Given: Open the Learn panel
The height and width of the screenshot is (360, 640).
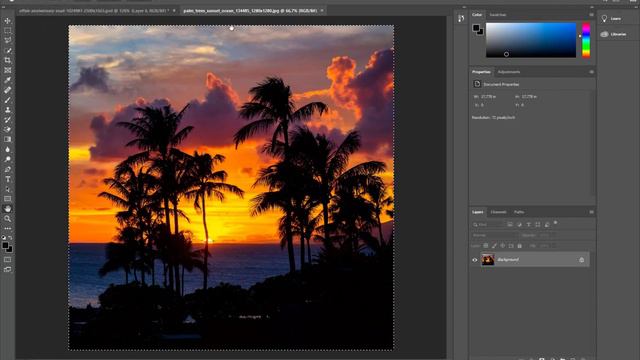Looking at the screenshot, I should [616, 18].
